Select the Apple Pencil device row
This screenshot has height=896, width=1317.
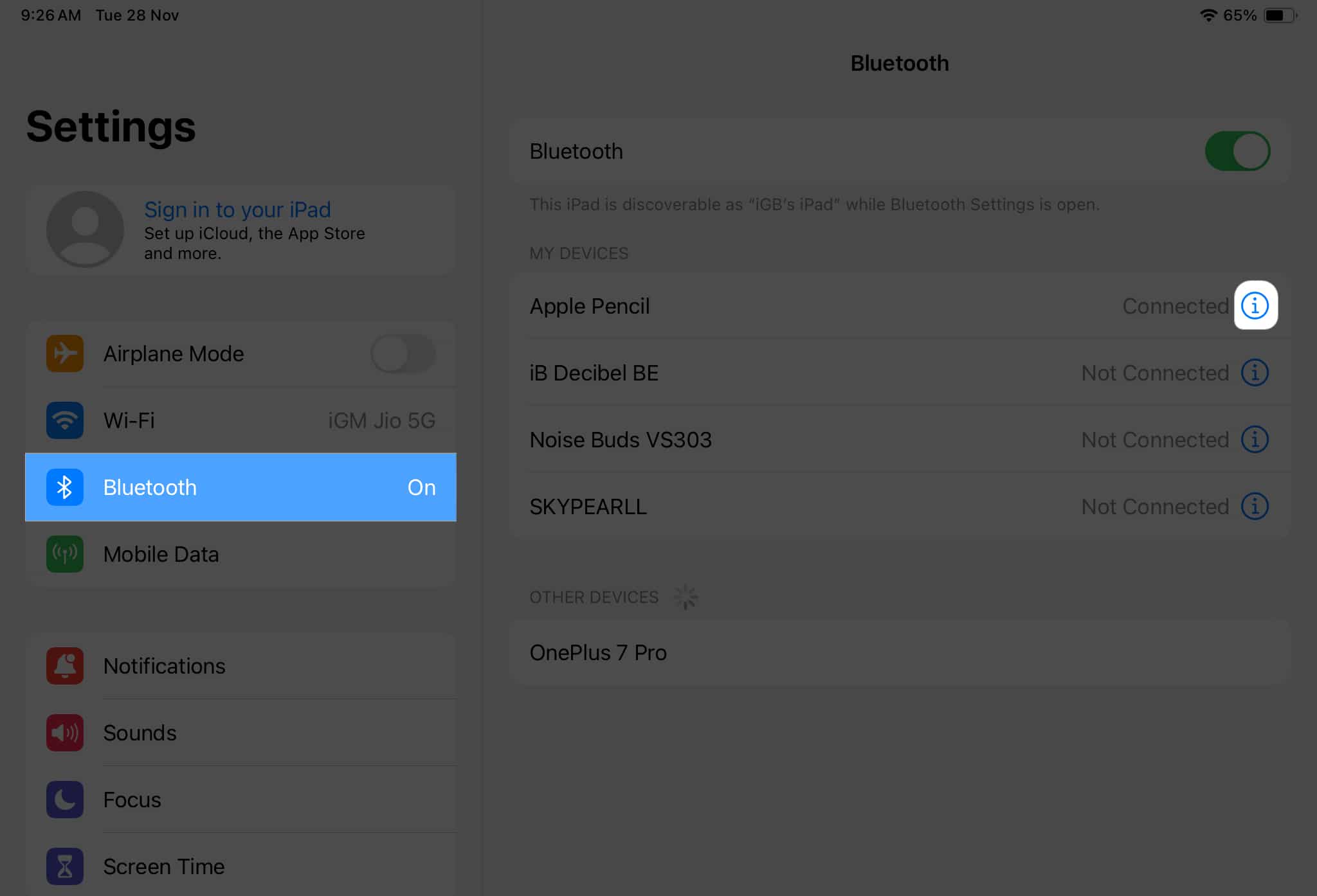(900, 306)
